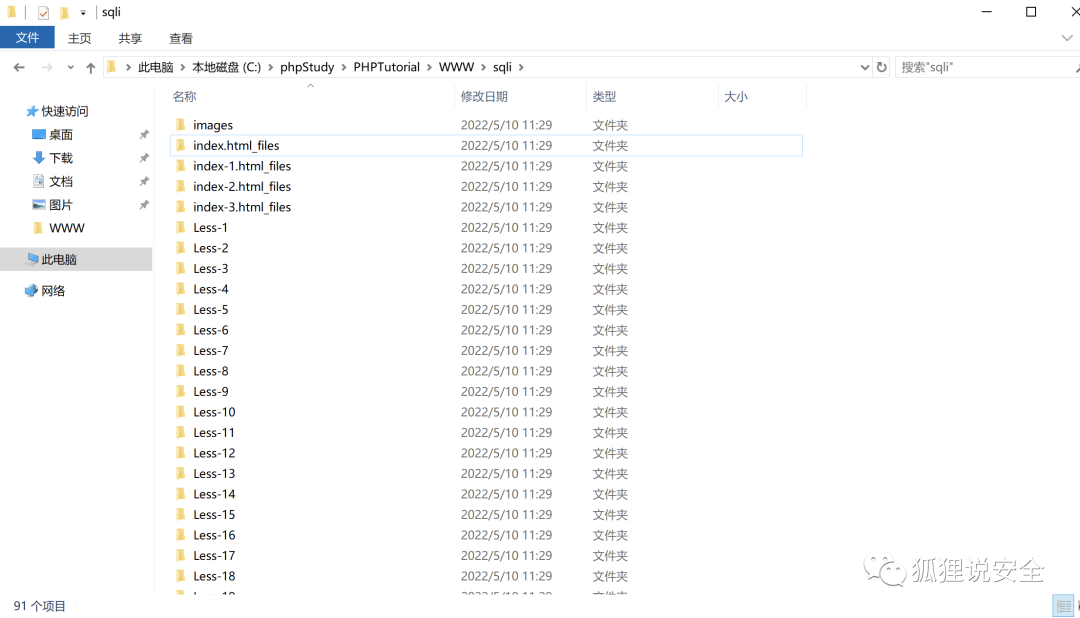The image size is (1080, 618).
Task: Click the New folder icon in title bar
Action: coord(64,12)
